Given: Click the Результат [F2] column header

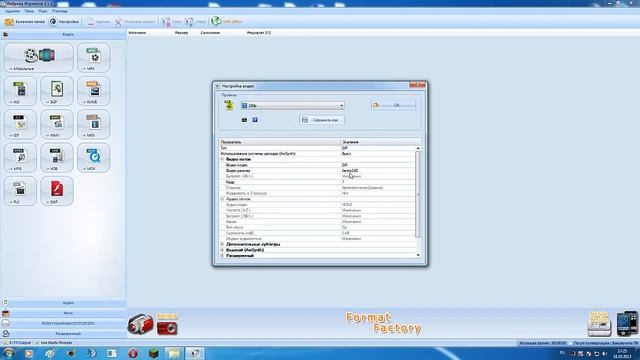Looking at the screenshot, I should click(x=259, y=33).
